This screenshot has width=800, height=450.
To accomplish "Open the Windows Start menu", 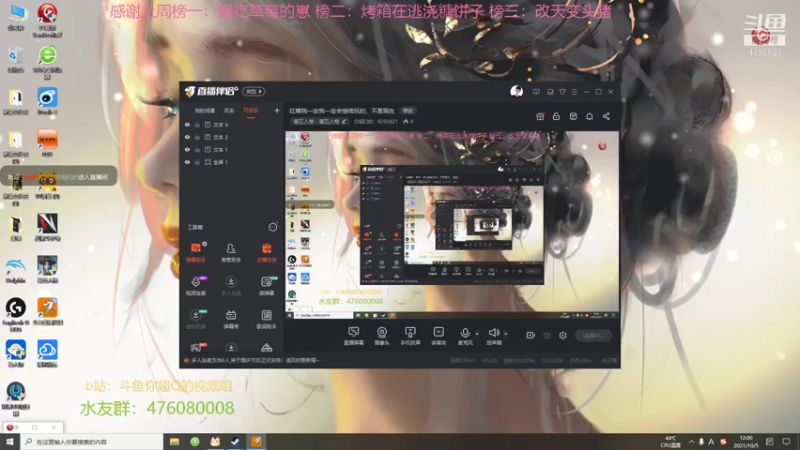I will pyautogui.click(x=10, y=441).
